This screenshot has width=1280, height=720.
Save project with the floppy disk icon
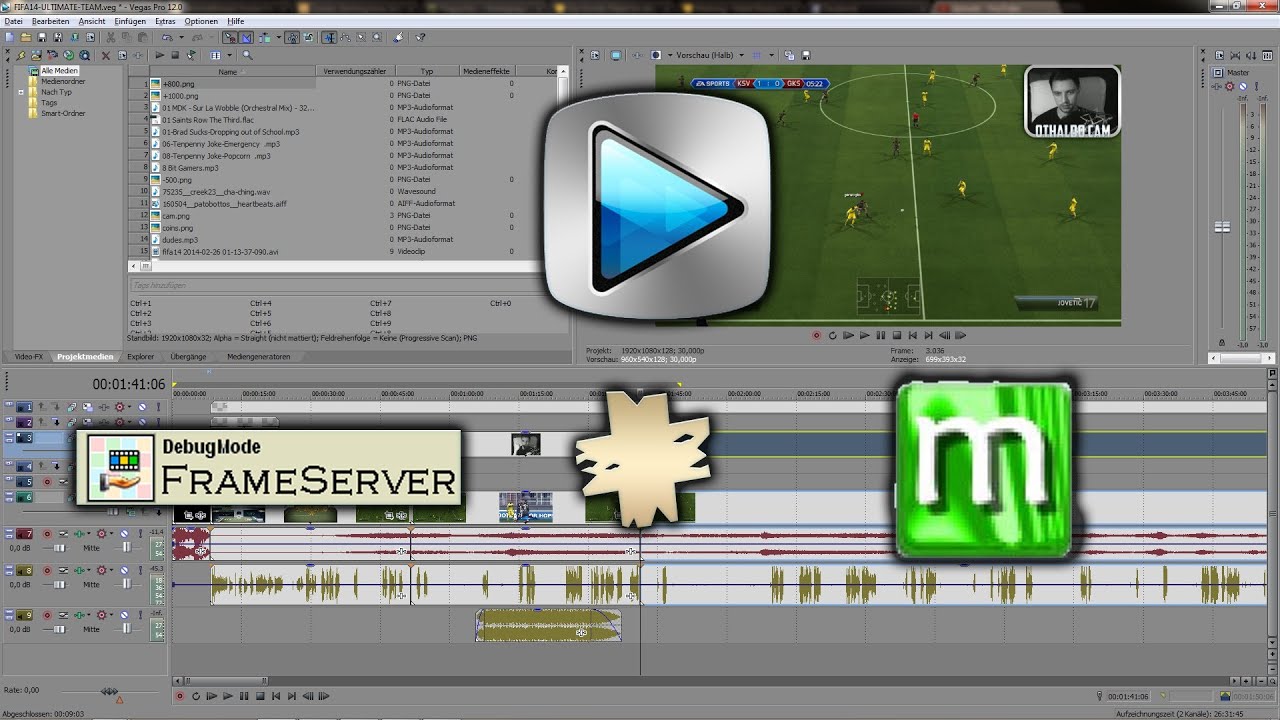[42, 37]
